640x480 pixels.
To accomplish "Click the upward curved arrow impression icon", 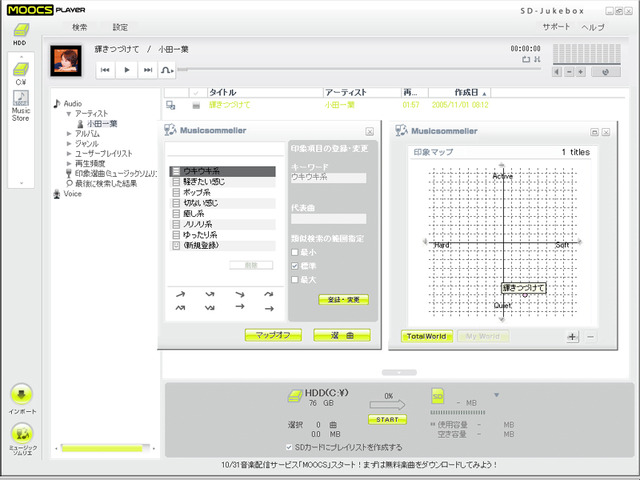I will point(180,294).
